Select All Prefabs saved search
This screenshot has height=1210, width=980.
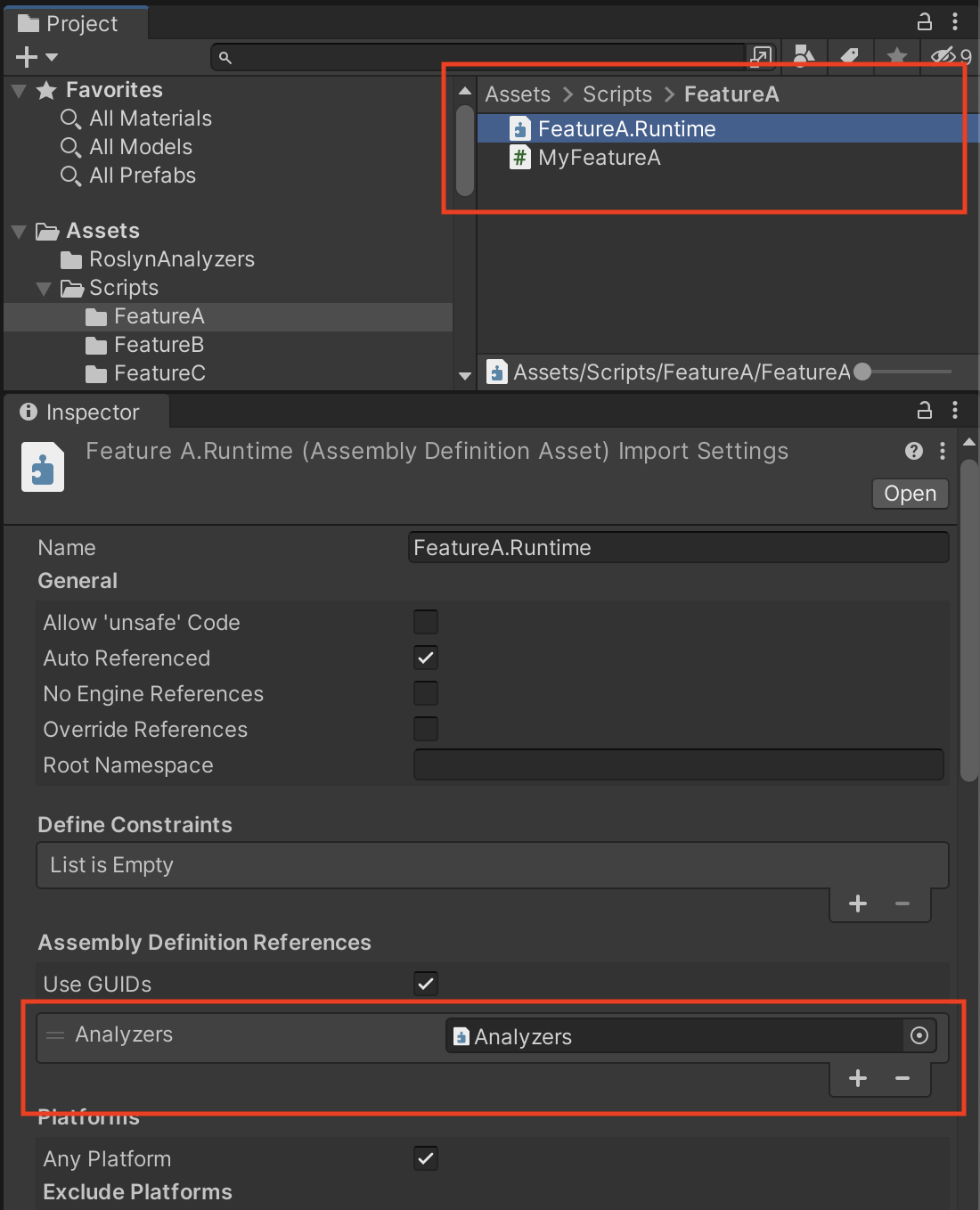click(142, 176)
